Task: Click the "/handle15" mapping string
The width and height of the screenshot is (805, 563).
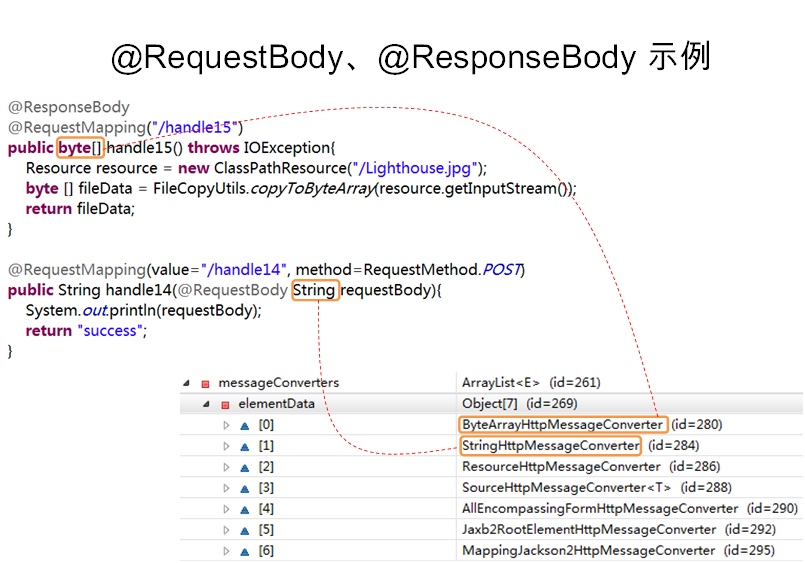Action: [x=195, y=127]
